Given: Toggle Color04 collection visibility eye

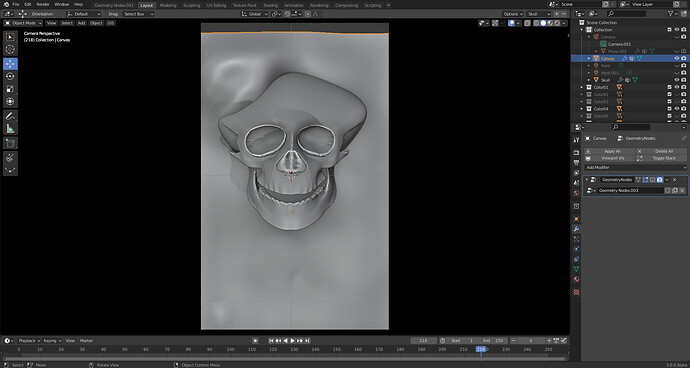Looking at the screenshot, I should tap(677, 109).
